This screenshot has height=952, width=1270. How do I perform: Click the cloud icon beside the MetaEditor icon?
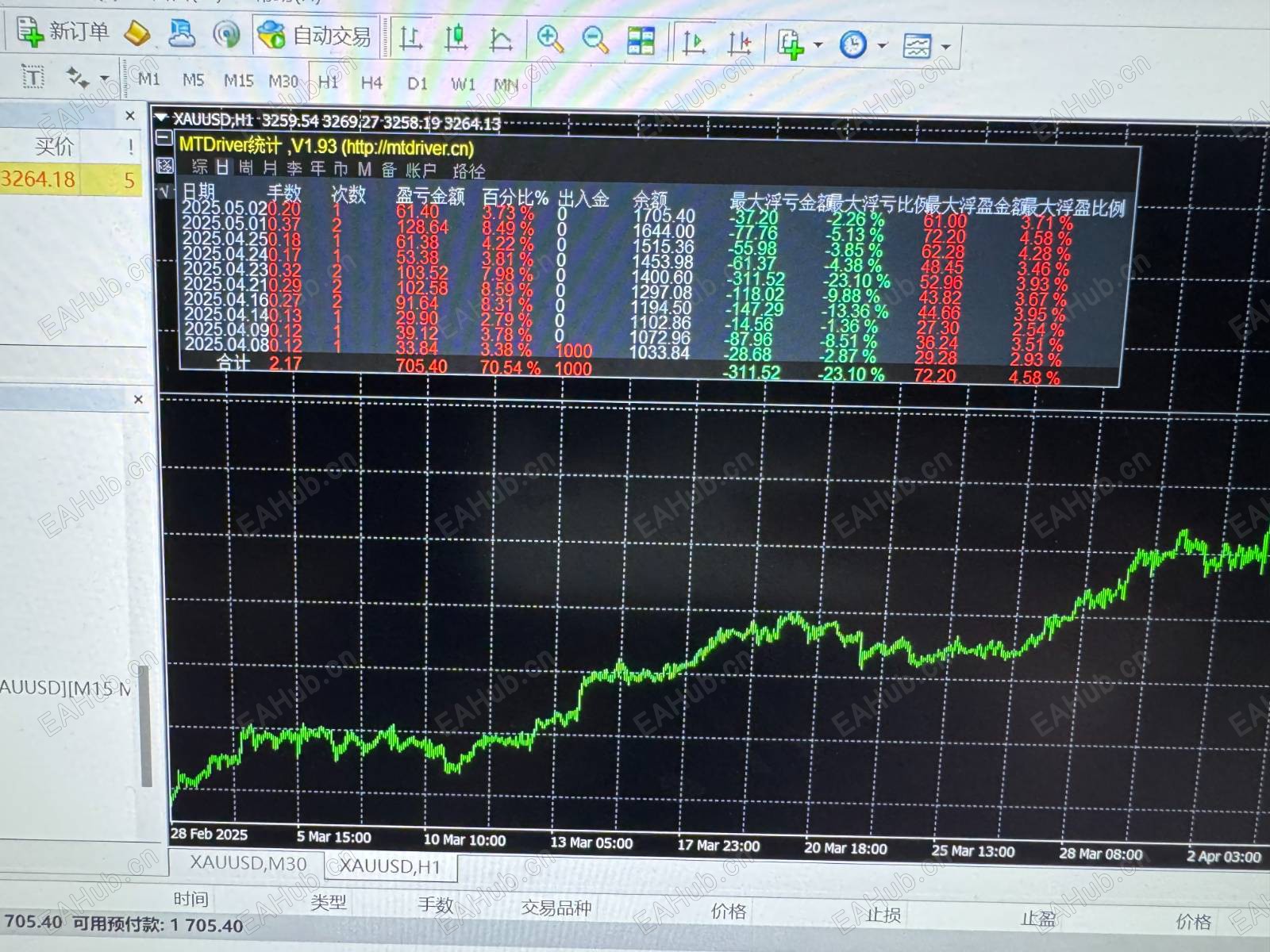(x=182, y=33)
